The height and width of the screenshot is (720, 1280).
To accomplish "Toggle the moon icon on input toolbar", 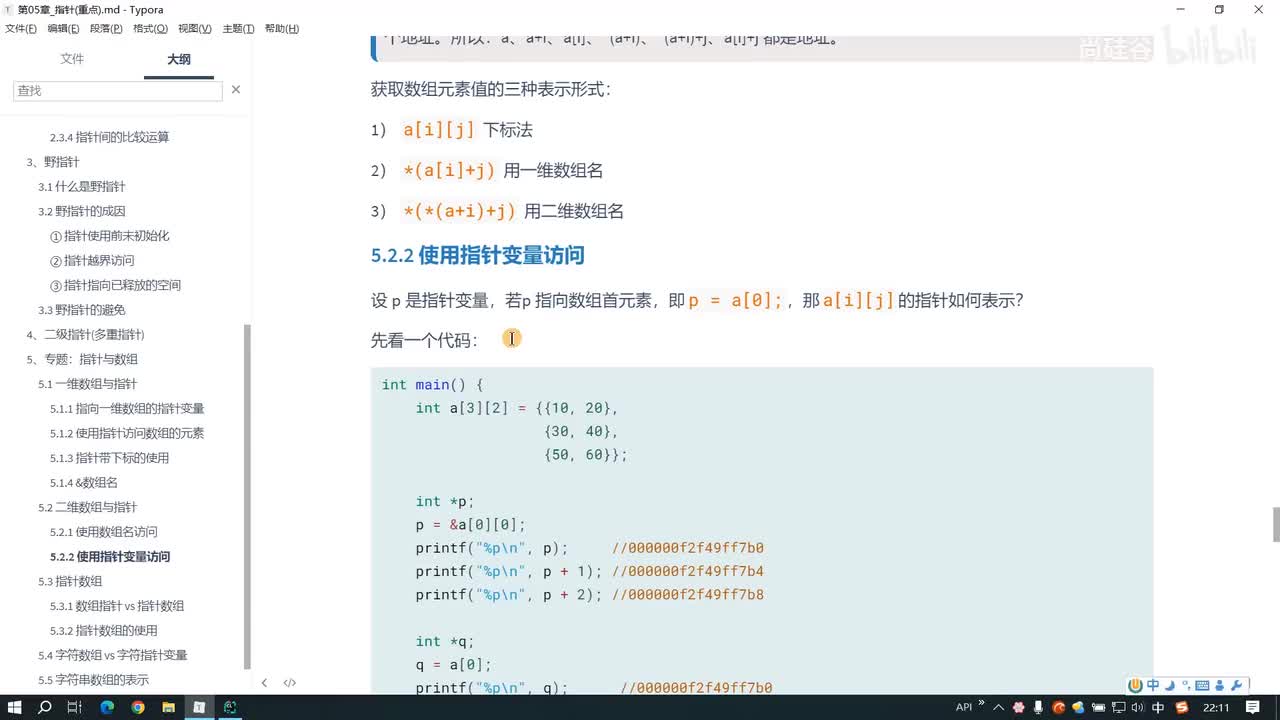I will point(1170,685).
